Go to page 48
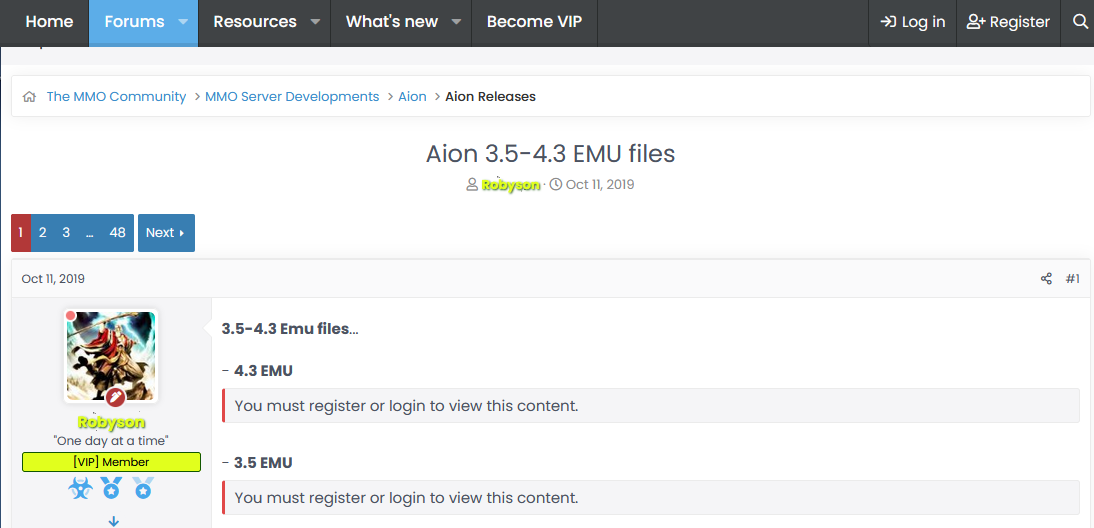The width and height of the screenshot is (1094, 528). (117, 233)
